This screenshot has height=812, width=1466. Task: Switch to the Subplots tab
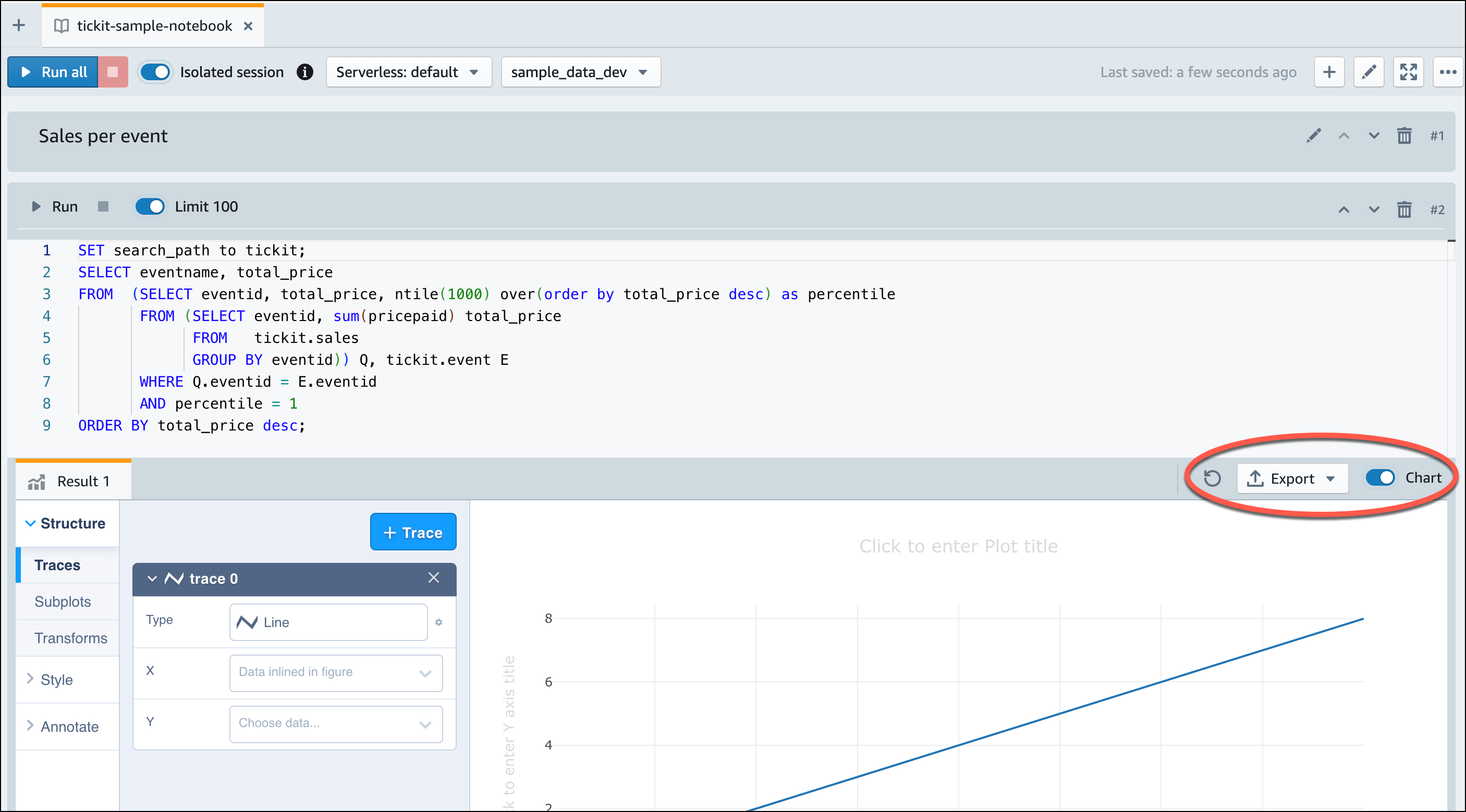[63, 602]
